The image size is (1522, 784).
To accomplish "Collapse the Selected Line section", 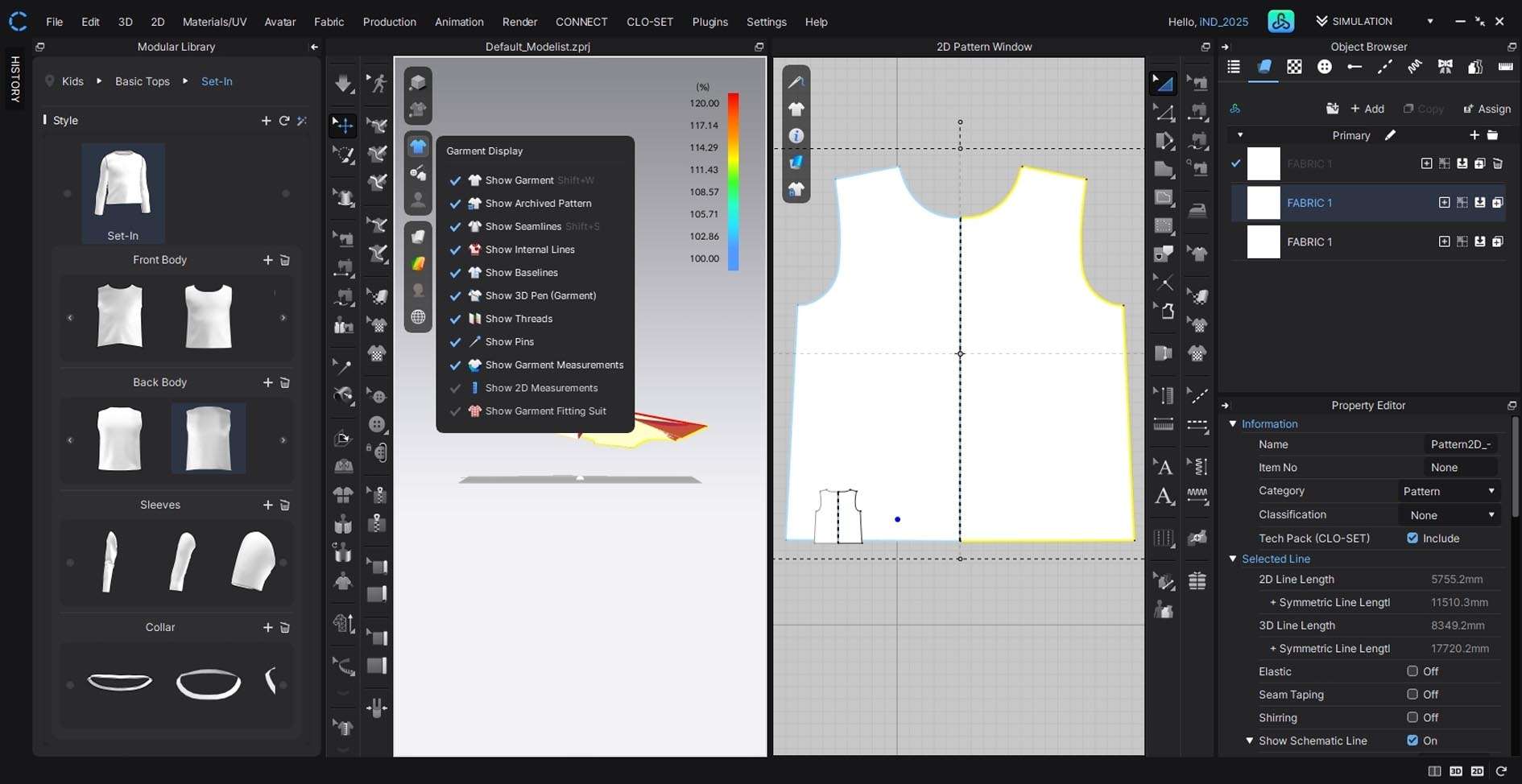I will [1233, 559].
